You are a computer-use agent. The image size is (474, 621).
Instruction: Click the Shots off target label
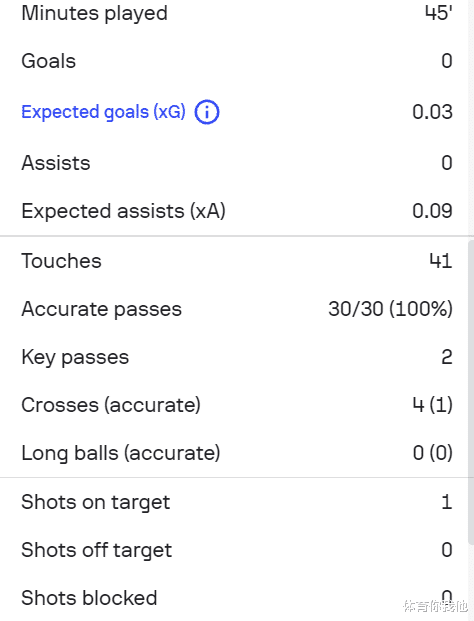tap(97, 550)
